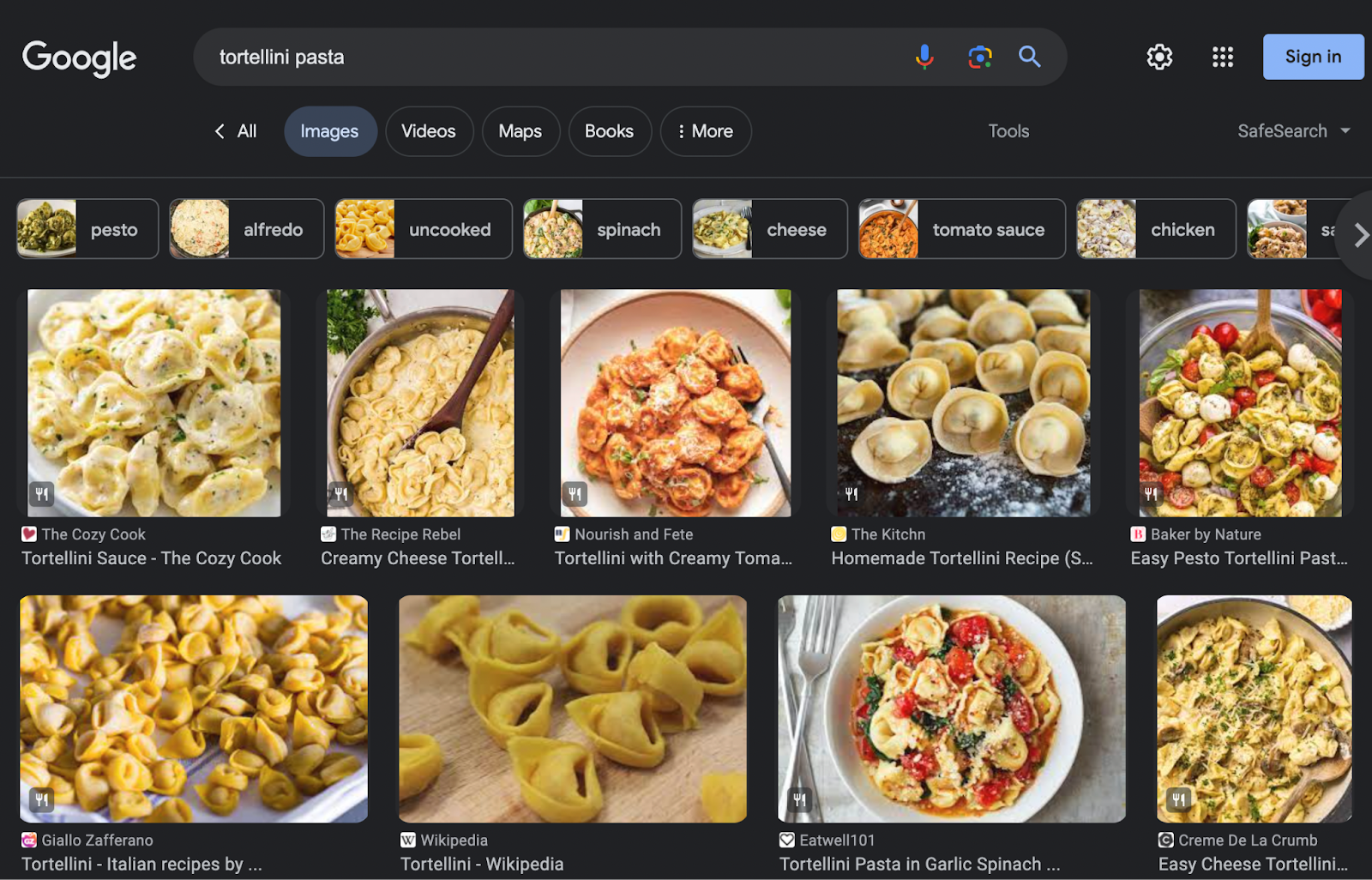Screen dimensions: 1372x880
Task: Open 'Creamy Cheese Tortell...' link
Action: click(418, 558)
